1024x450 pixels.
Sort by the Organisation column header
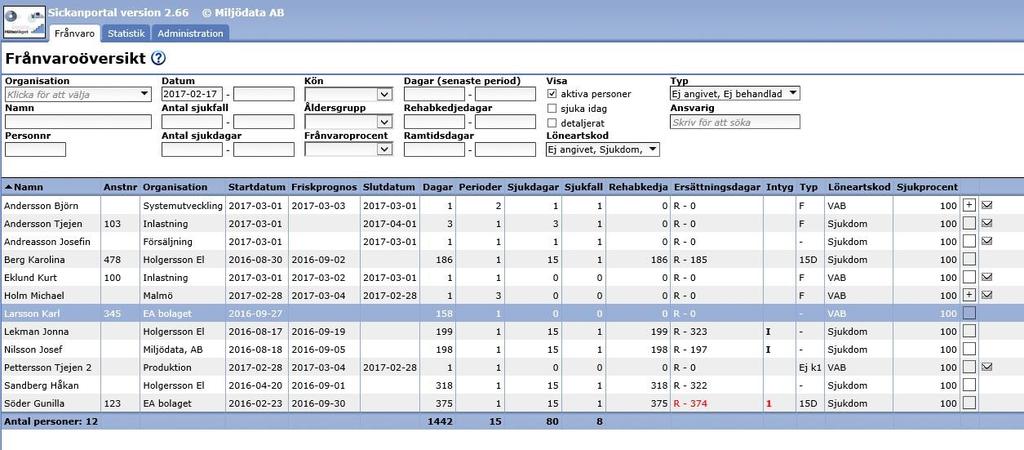(x=175, y=187)
